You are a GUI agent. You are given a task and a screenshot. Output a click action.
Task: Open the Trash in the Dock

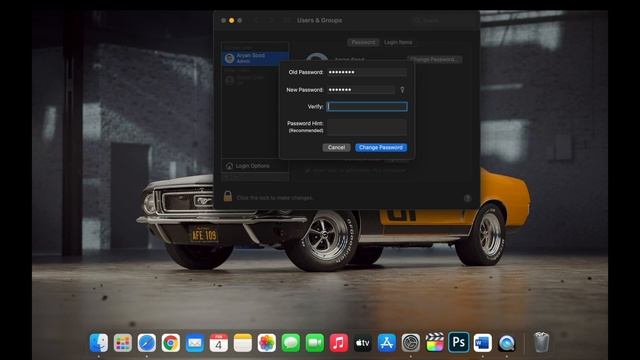[x=541, y=342]
